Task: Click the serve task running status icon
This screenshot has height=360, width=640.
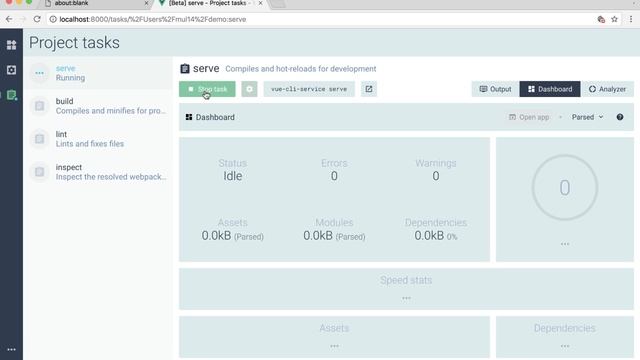Action: click(x=40, y=73)
